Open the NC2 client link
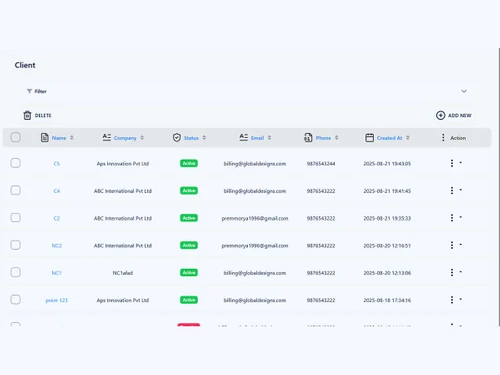This screenshot has height=375, width=500. pos(57,246)
